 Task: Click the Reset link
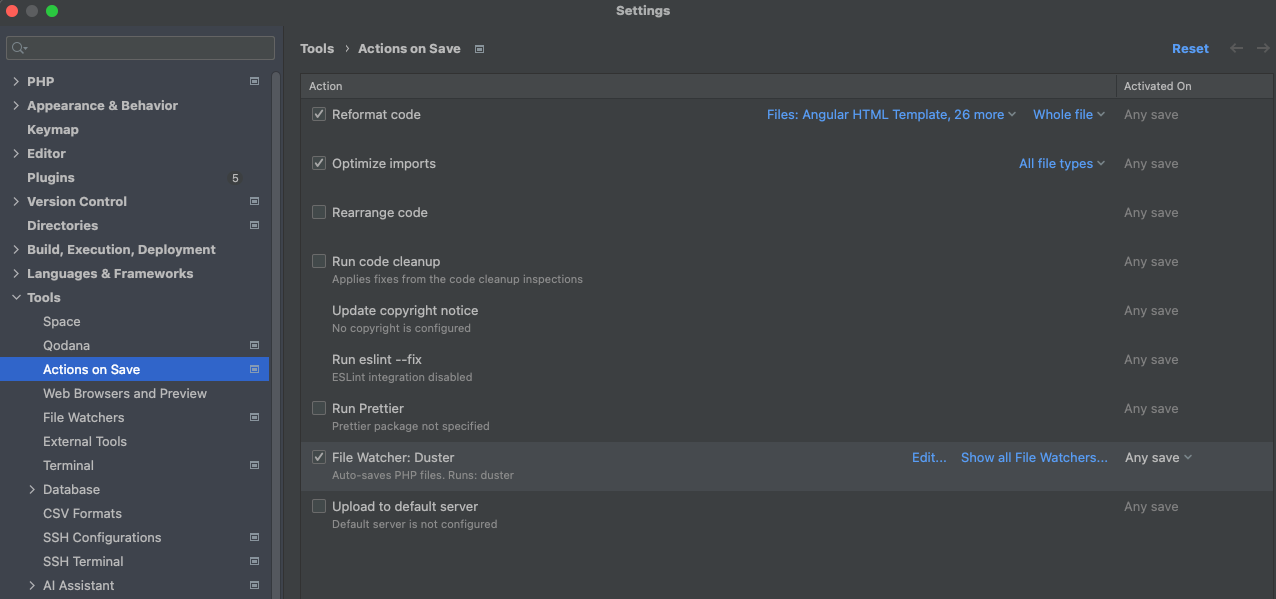[1190, 48]
